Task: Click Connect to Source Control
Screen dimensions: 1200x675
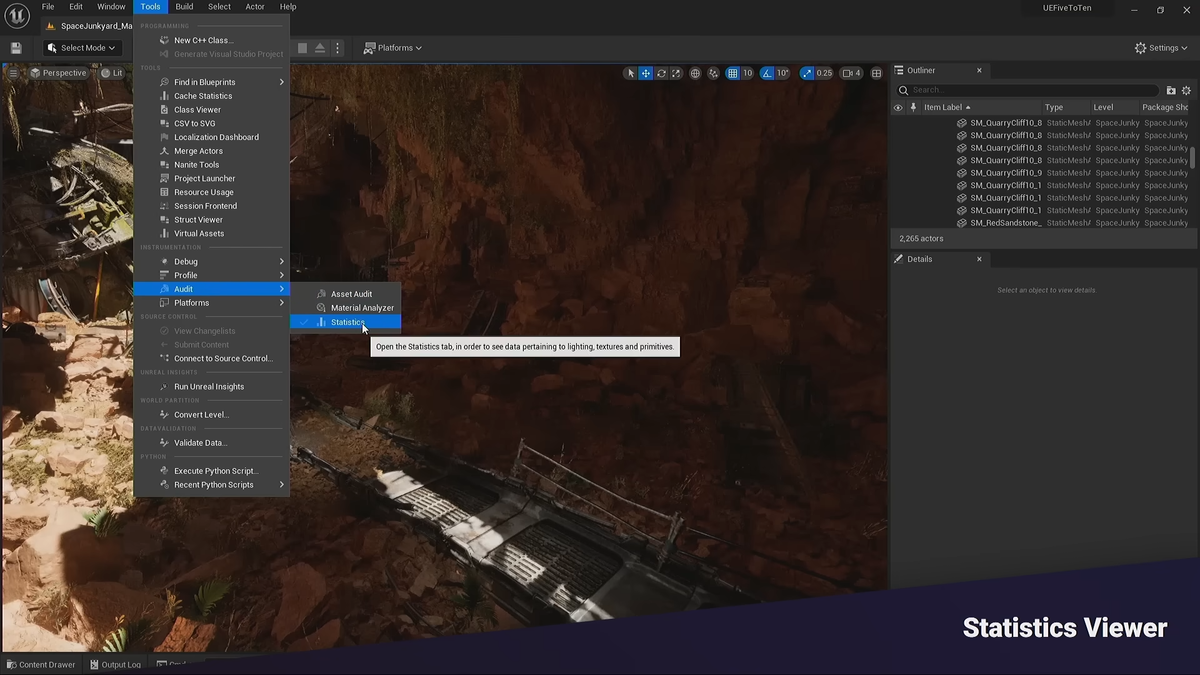Action: tap(212, 358)
